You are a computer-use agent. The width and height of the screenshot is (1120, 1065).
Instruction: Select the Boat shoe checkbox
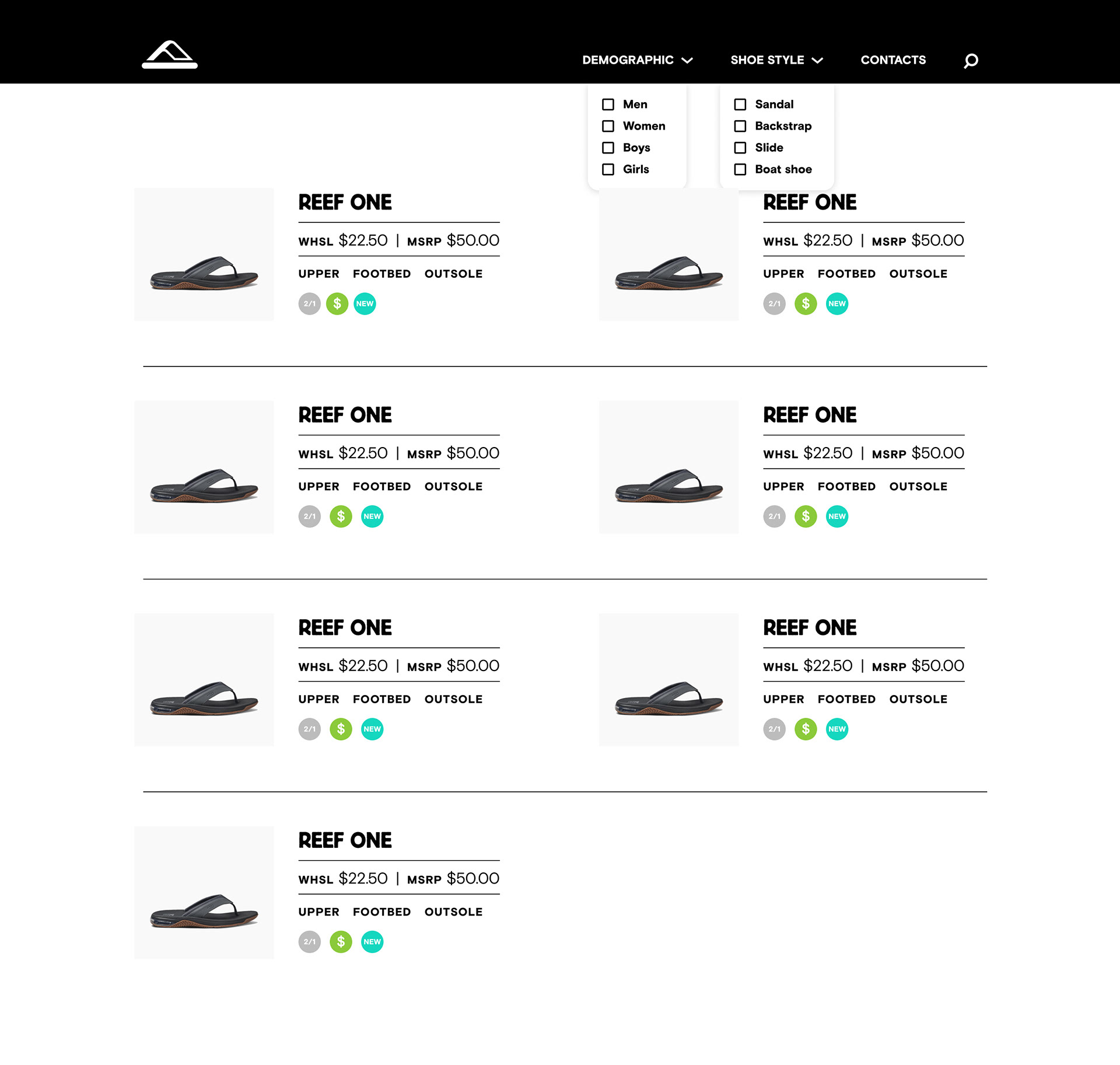pos(740,169)
